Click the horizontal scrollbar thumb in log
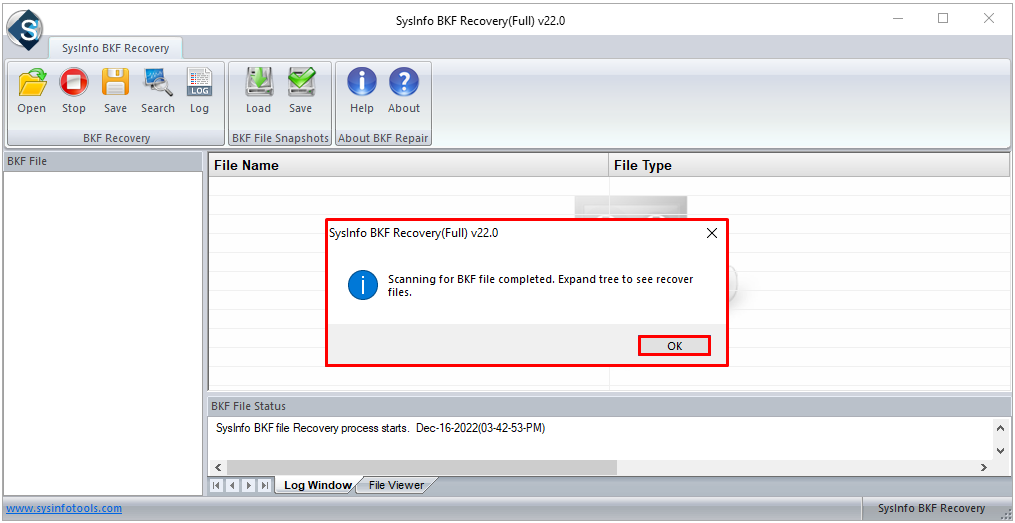Viewport: 1015px width, 523px height. click(422, 467)
